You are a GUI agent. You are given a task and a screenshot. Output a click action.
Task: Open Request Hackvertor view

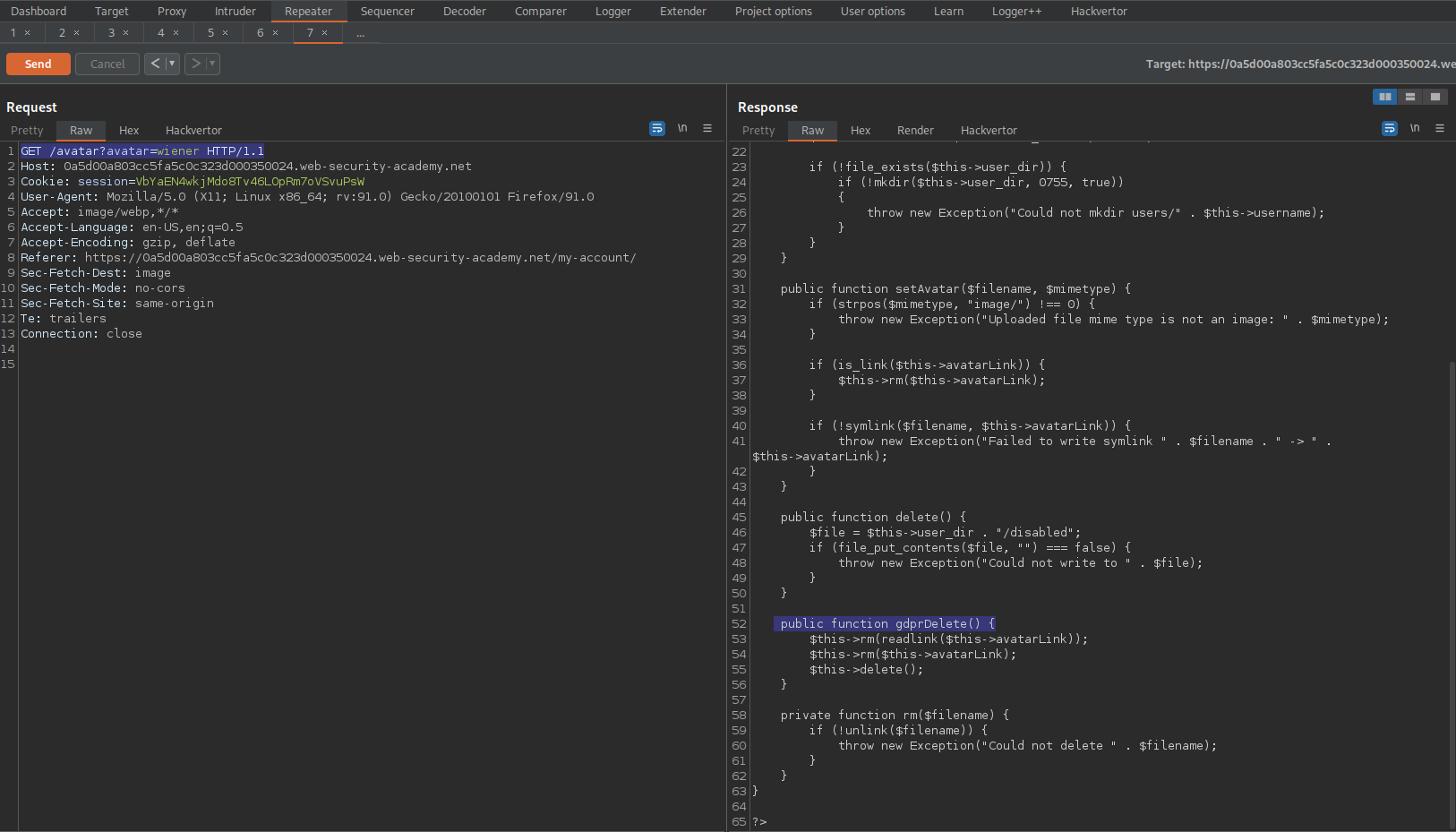pyautogui.click(x=193, y=131)
